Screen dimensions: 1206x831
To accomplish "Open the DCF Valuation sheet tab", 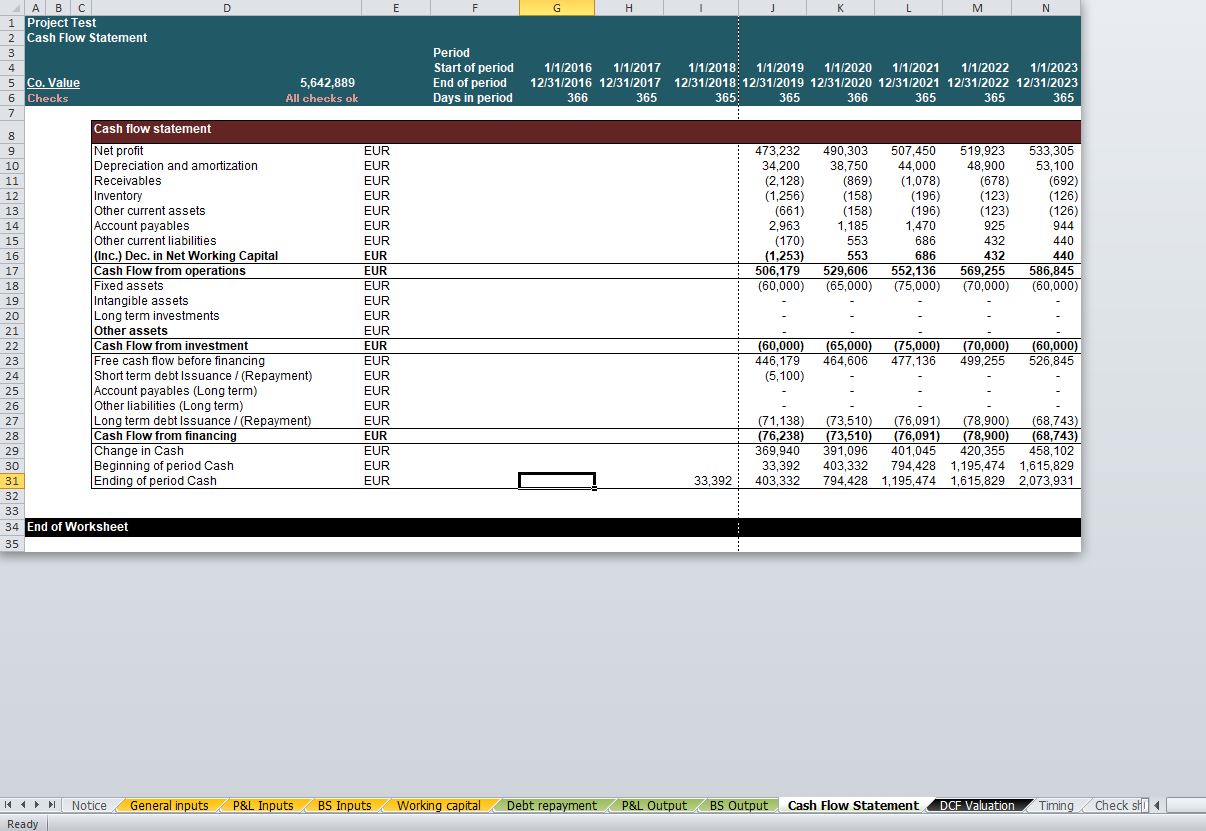I will pos(977,805).
